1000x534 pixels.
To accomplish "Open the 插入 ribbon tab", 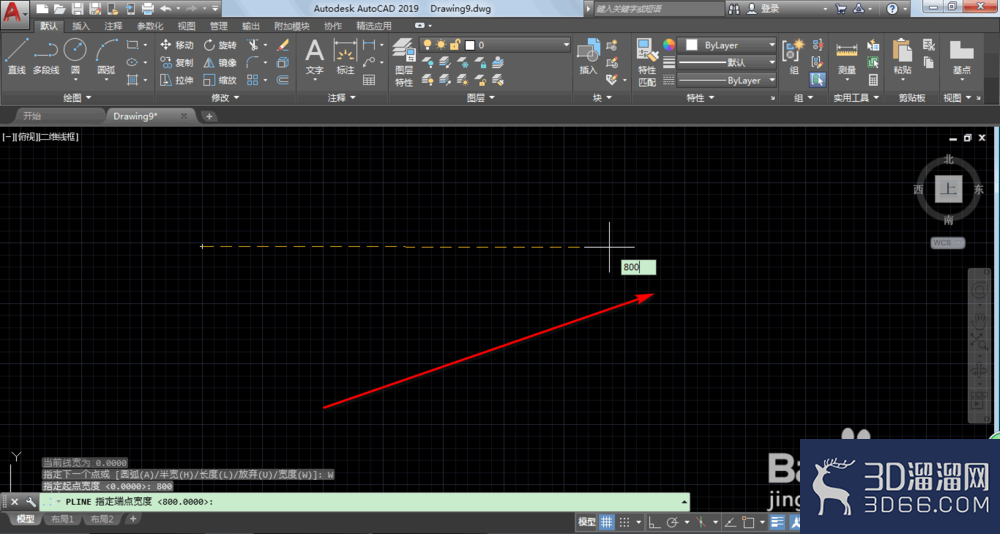I will pyautogui.click(x=81, y=26).
